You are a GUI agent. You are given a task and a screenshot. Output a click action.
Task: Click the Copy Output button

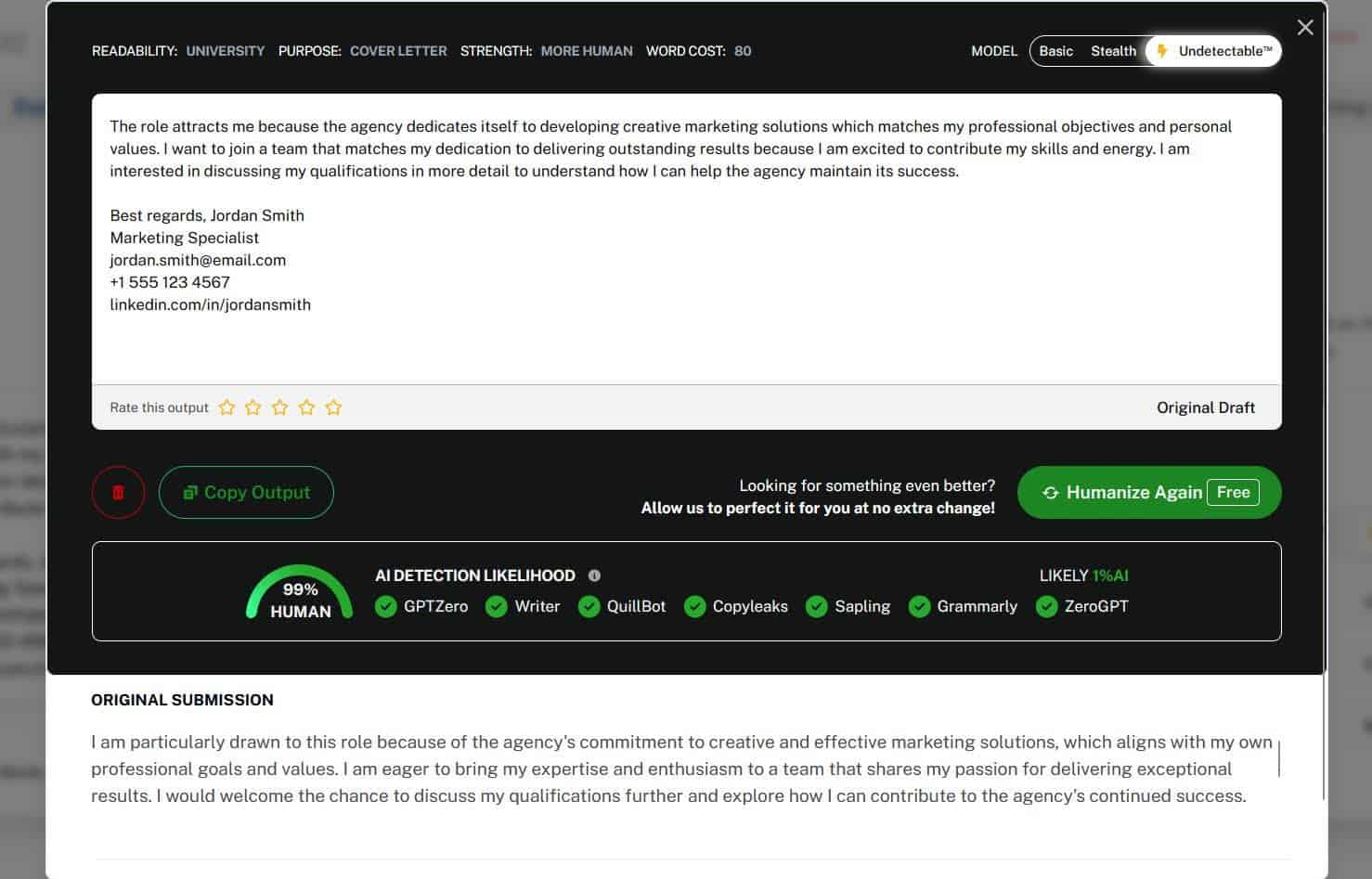point(246,493)
